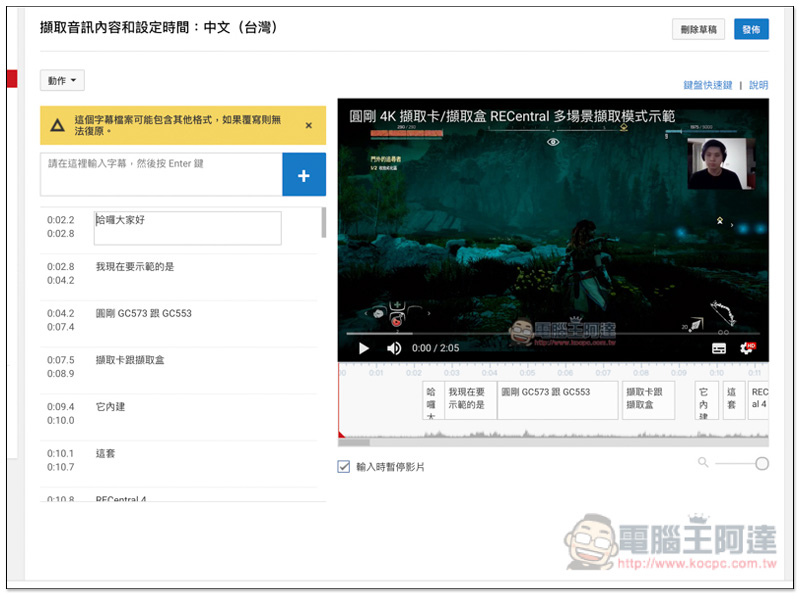Select timeline block 它內建
Viewport: 800px width, 596px height.
(x=707, y=400)
